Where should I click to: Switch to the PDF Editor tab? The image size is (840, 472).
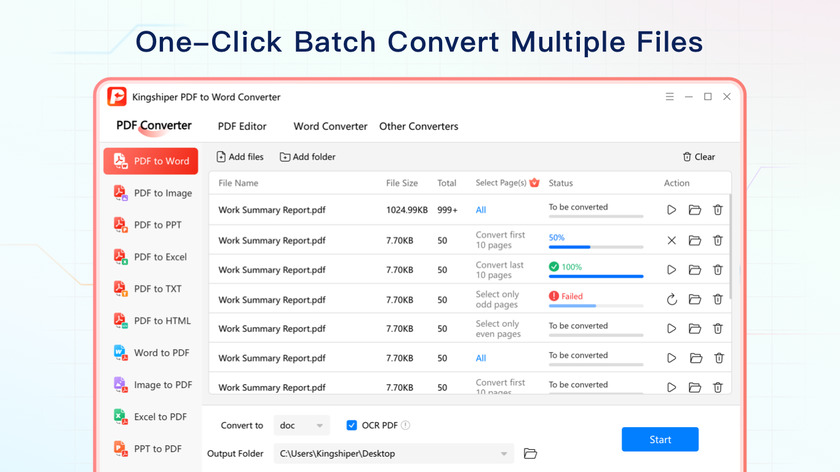pyautogui.click(x=242, y=126)
